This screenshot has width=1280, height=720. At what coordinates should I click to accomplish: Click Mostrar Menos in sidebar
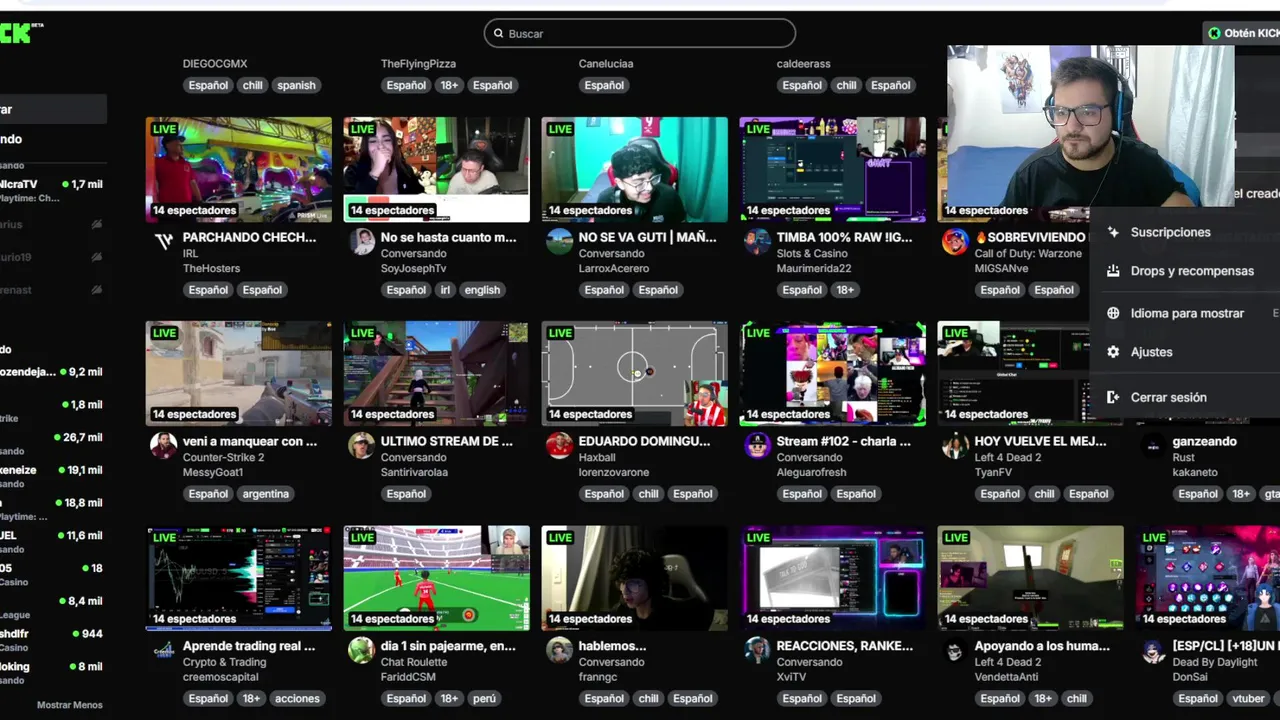pyautogui.click(x=70, y=705)
